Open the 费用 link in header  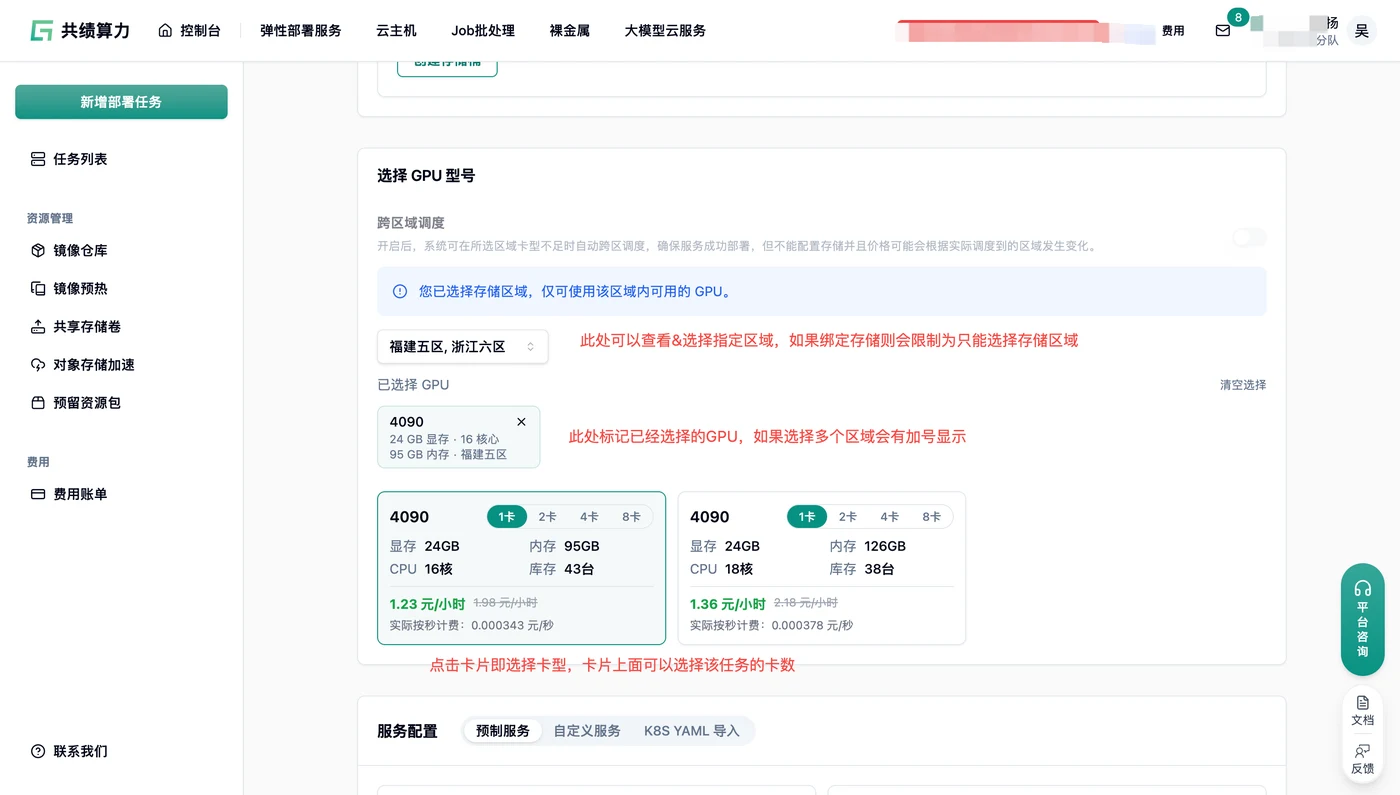coord(1173,31)
